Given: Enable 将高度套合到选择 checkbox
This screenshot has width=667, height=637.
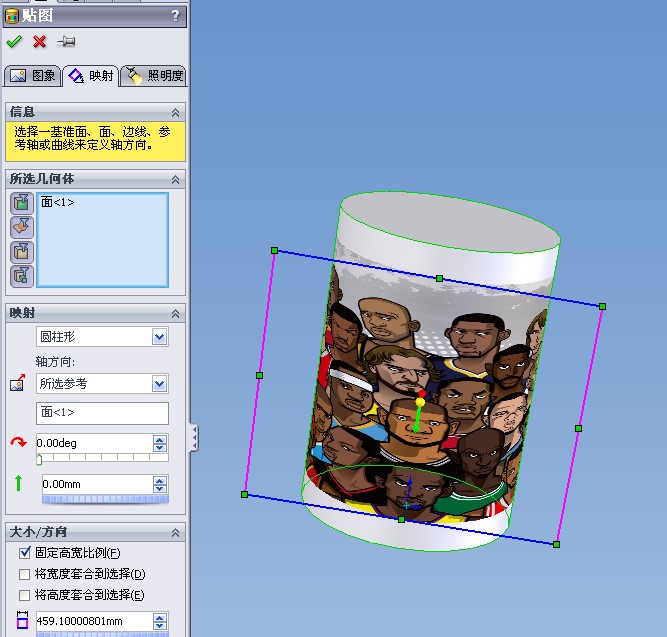Looking at the screenshot, I should coord(24,595).
